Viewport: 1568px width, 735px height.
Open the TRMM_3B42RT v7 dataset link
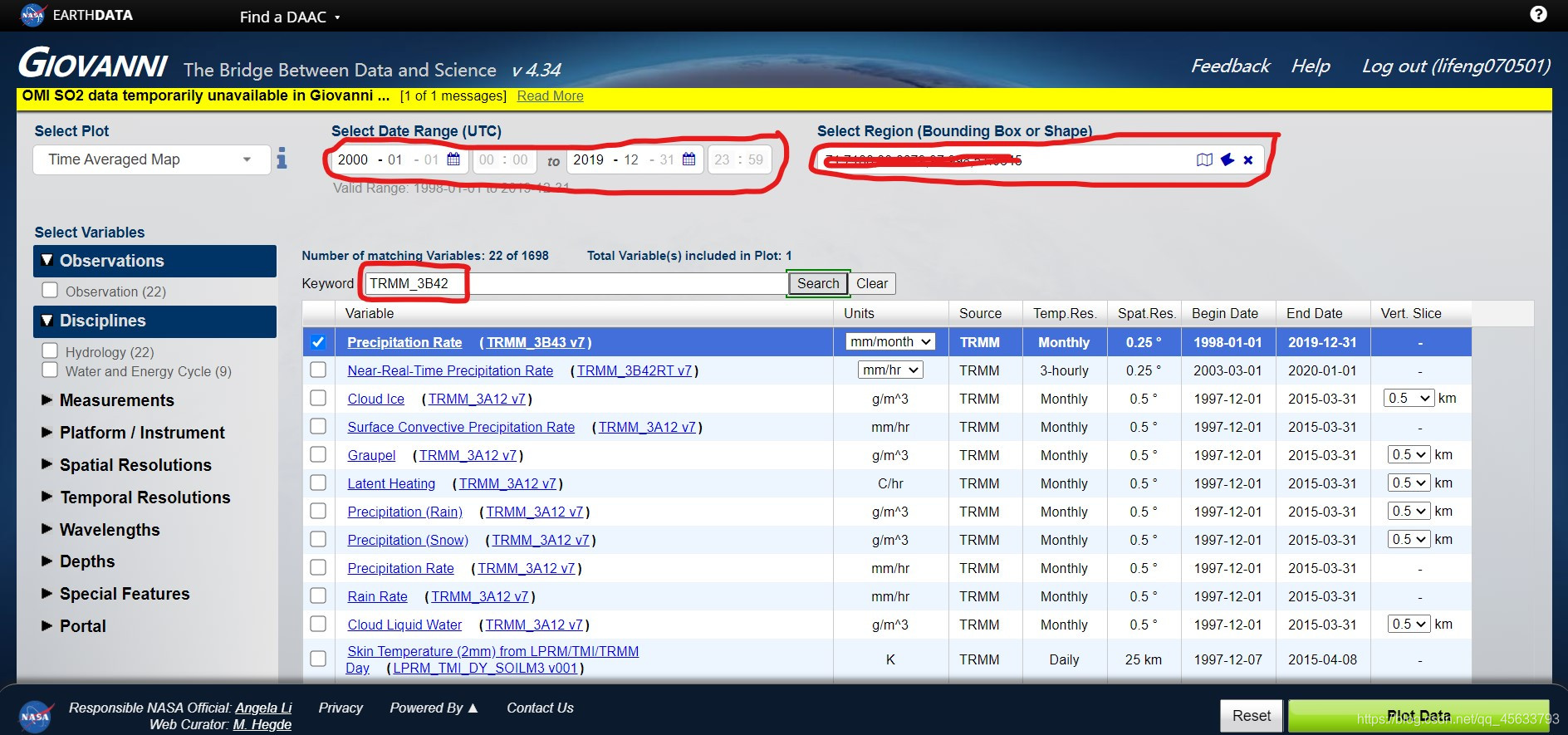coord(635,370)
